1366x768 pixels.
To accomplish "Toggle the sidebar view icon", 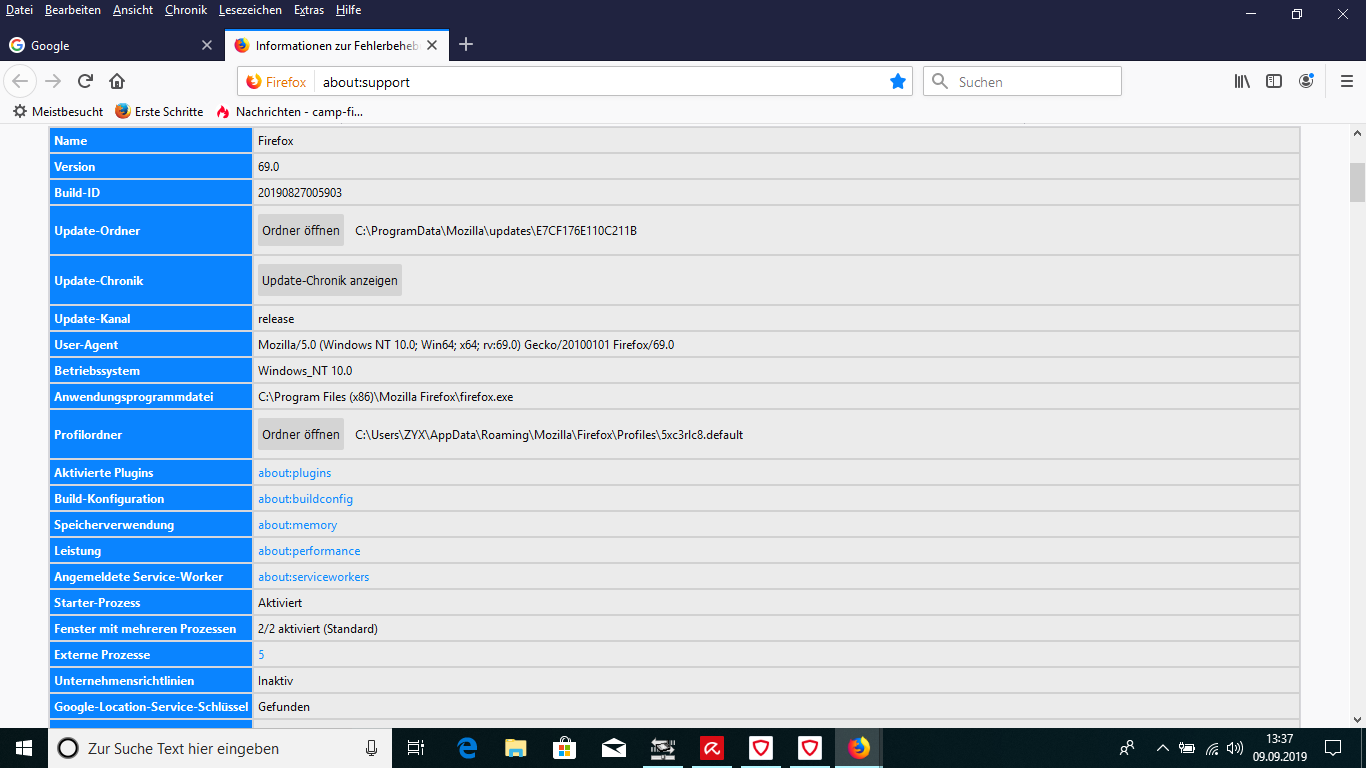I will (x=1274, y=81).
